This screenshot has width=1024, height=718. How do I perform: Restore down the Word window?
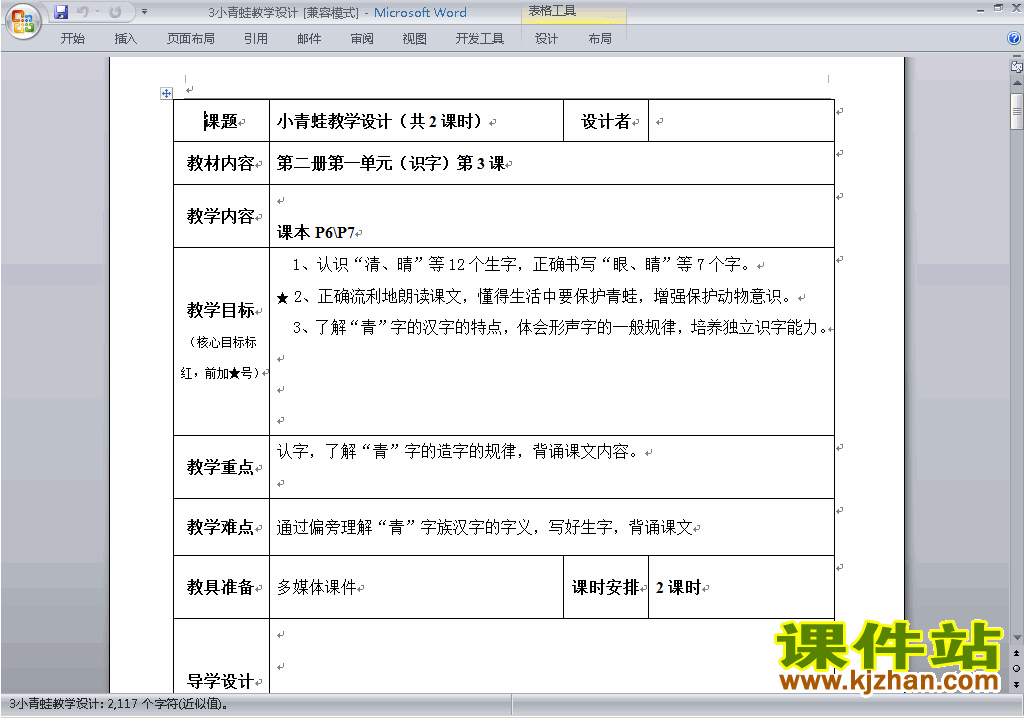click(x=998, y=8)
